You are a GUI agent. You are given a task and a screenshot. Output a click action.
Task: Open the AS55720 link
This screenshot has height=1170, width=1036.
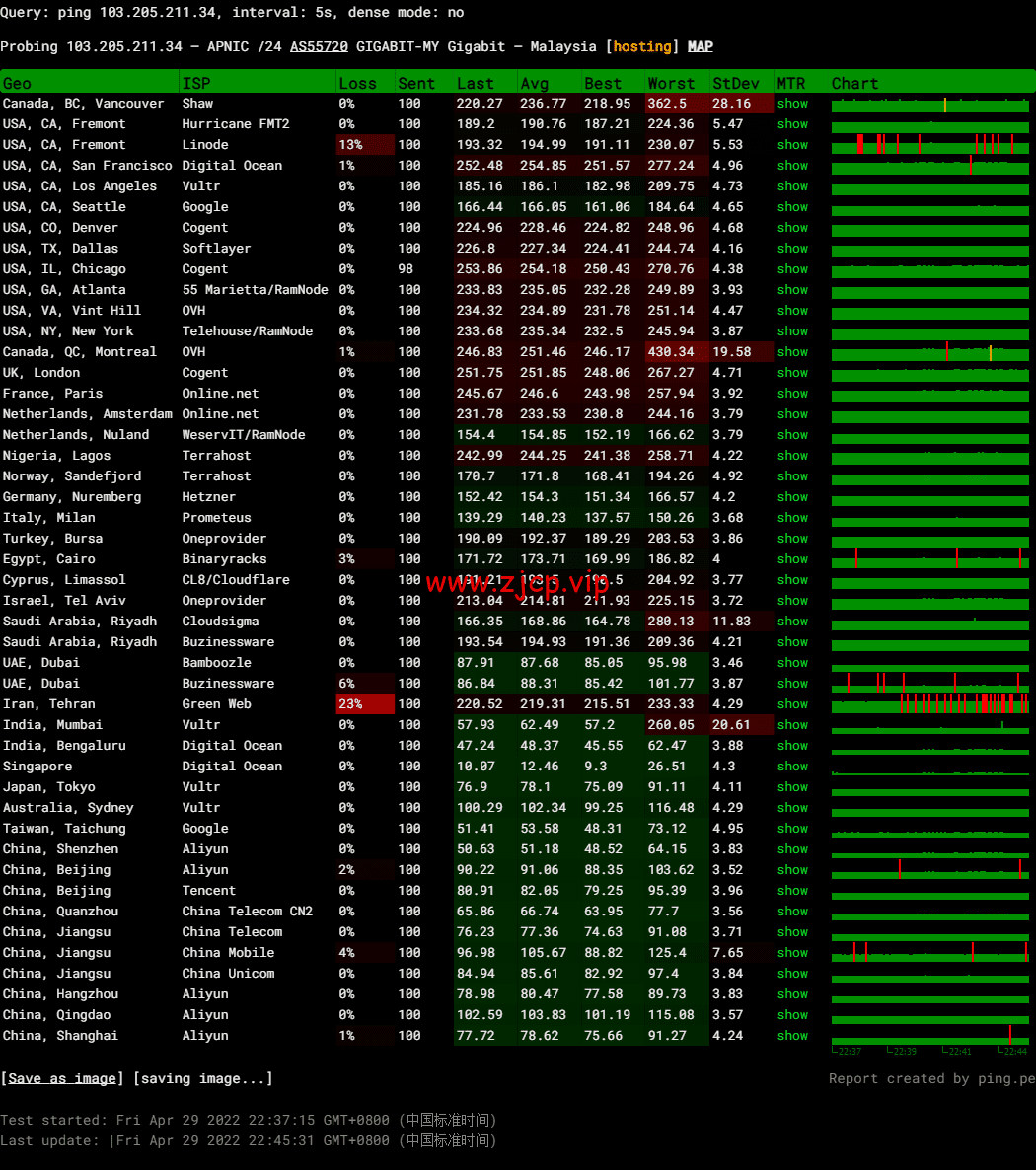[319, 47]
